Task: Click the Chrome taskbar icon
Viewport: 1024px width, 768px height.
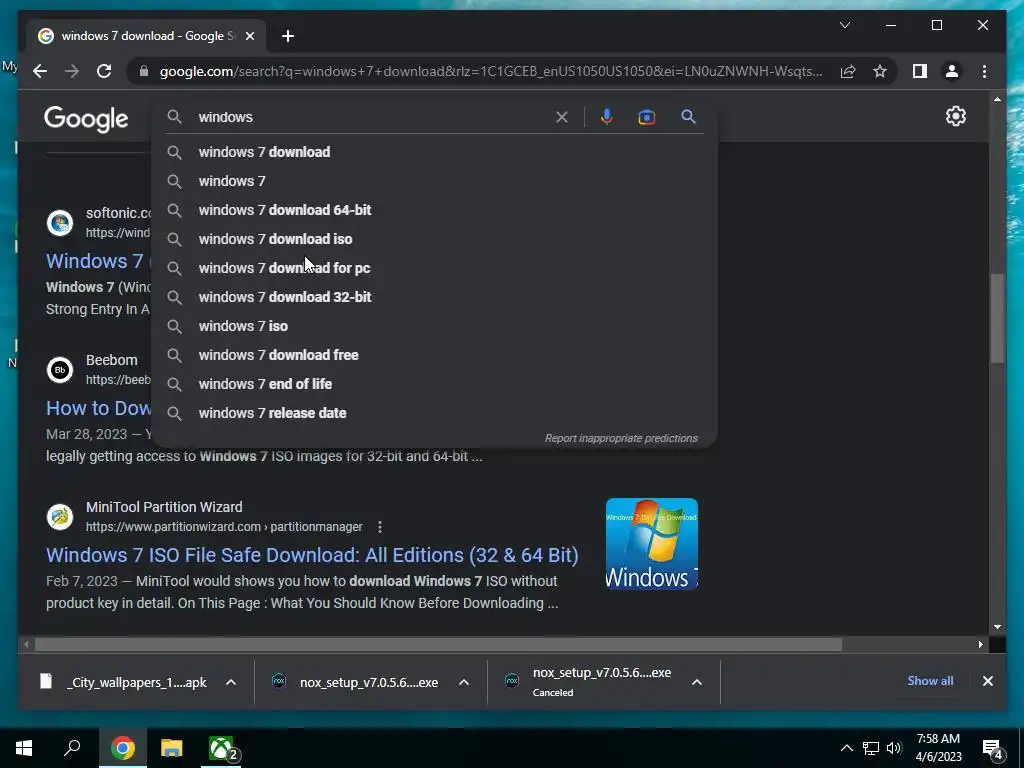Action: (x=122, y=748)
